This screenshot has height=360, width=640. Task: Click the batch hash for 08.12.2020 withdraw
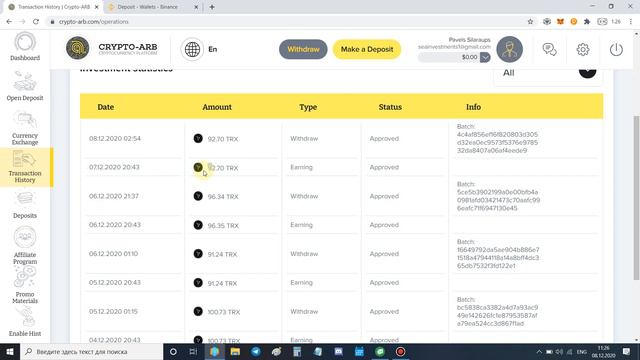(497, 142)
